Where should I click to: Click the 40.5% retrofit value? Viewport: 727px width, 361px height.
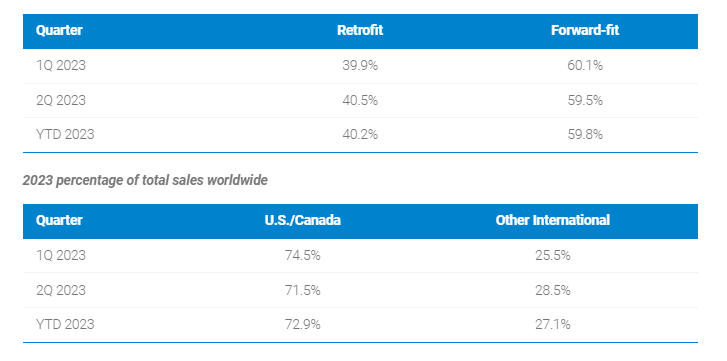[360, 101]
